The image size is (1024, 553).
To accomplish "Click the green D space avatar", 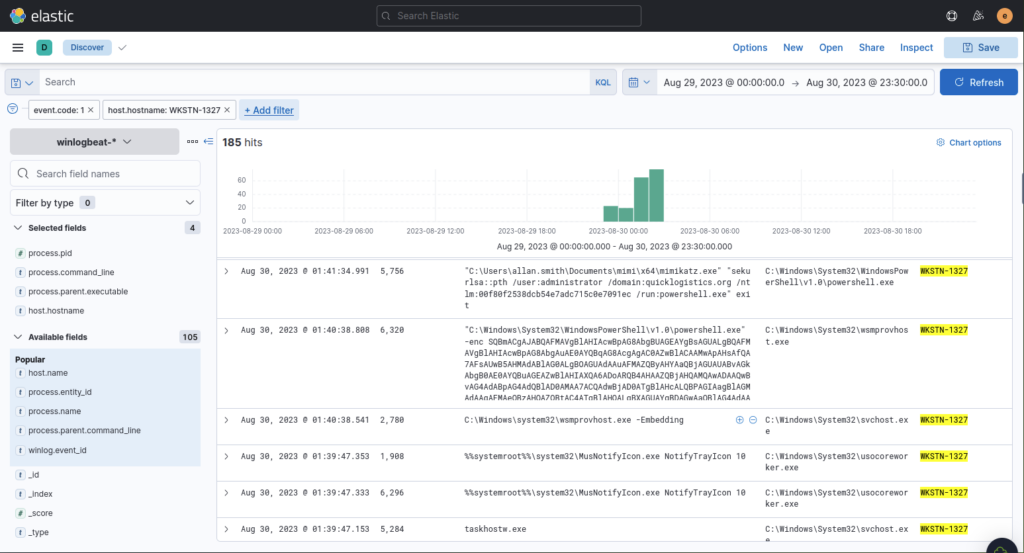I will pyautogui.click(x=44, y=47).
